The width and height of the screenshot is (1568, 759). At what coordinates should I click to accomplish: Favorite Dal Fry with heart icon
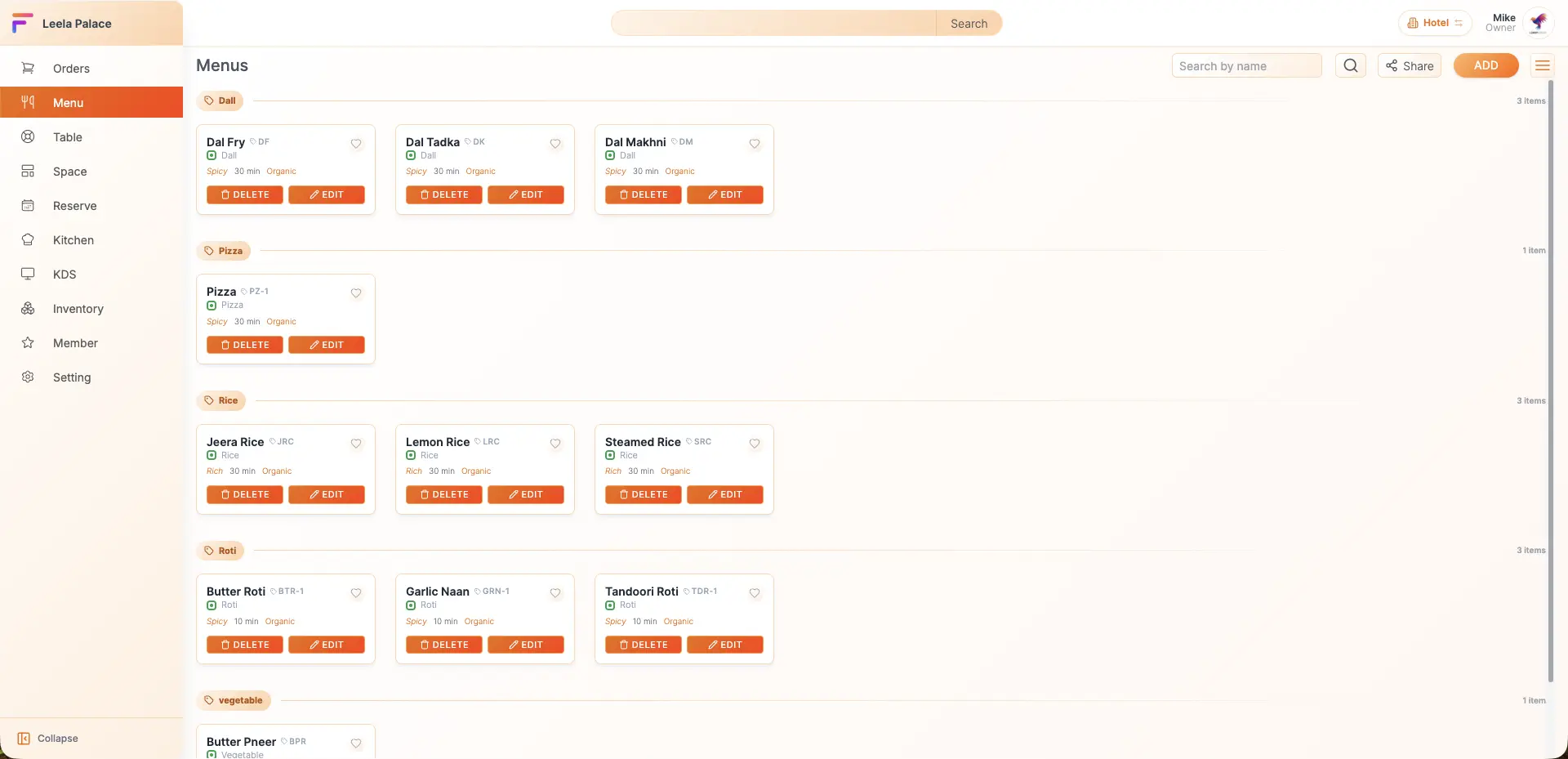point(356,144)
